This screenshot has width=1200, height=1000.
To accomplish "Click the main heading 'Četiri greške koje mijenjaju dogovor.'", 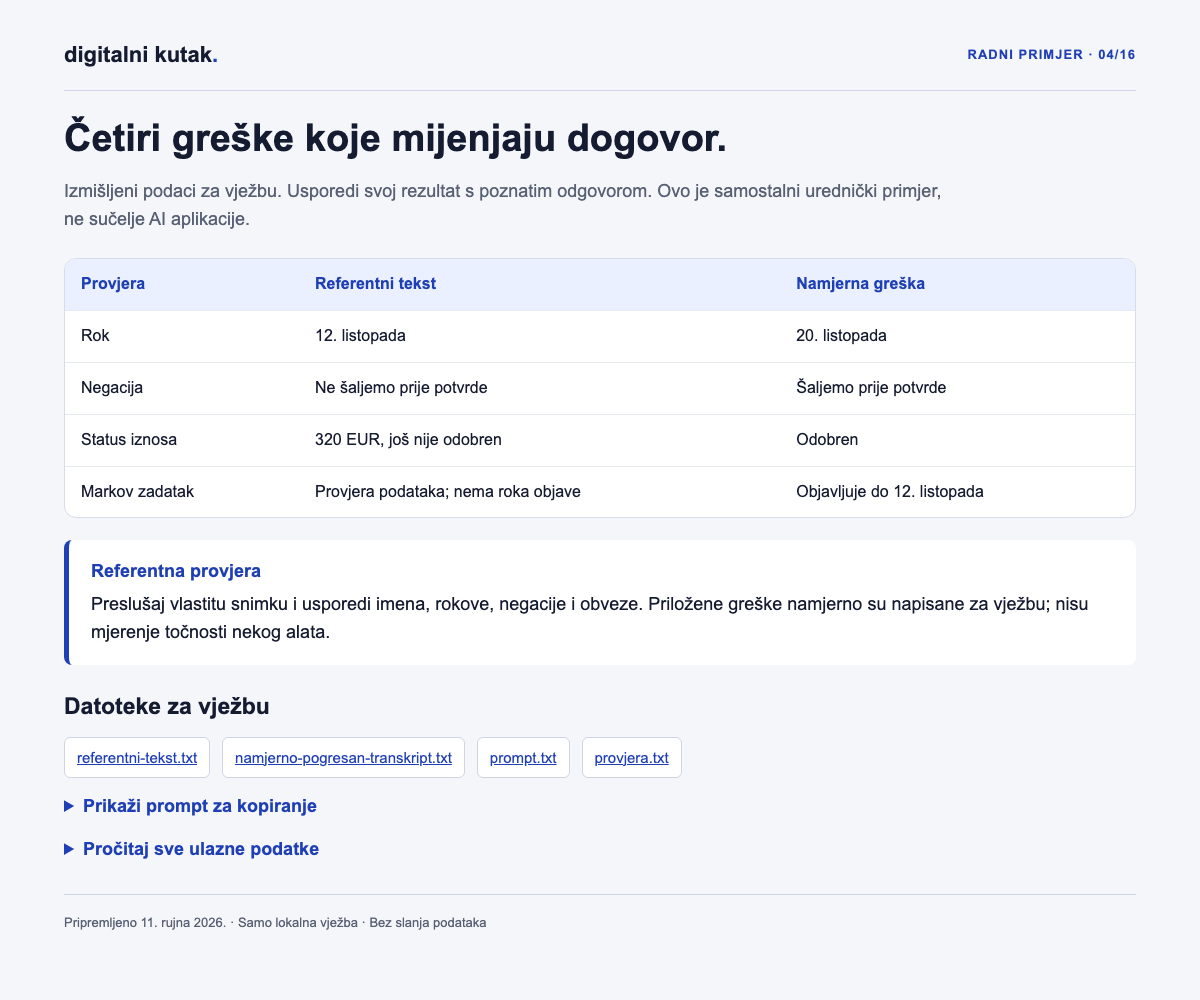I will point(395,139).
